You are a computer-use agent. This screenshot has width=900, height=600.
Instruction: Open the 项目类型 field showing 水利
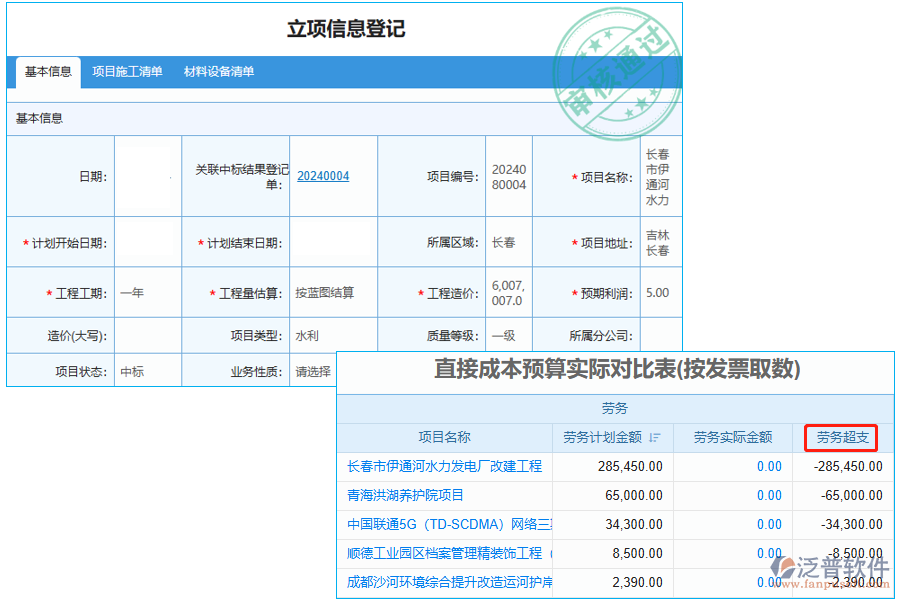tap(333, 335)
